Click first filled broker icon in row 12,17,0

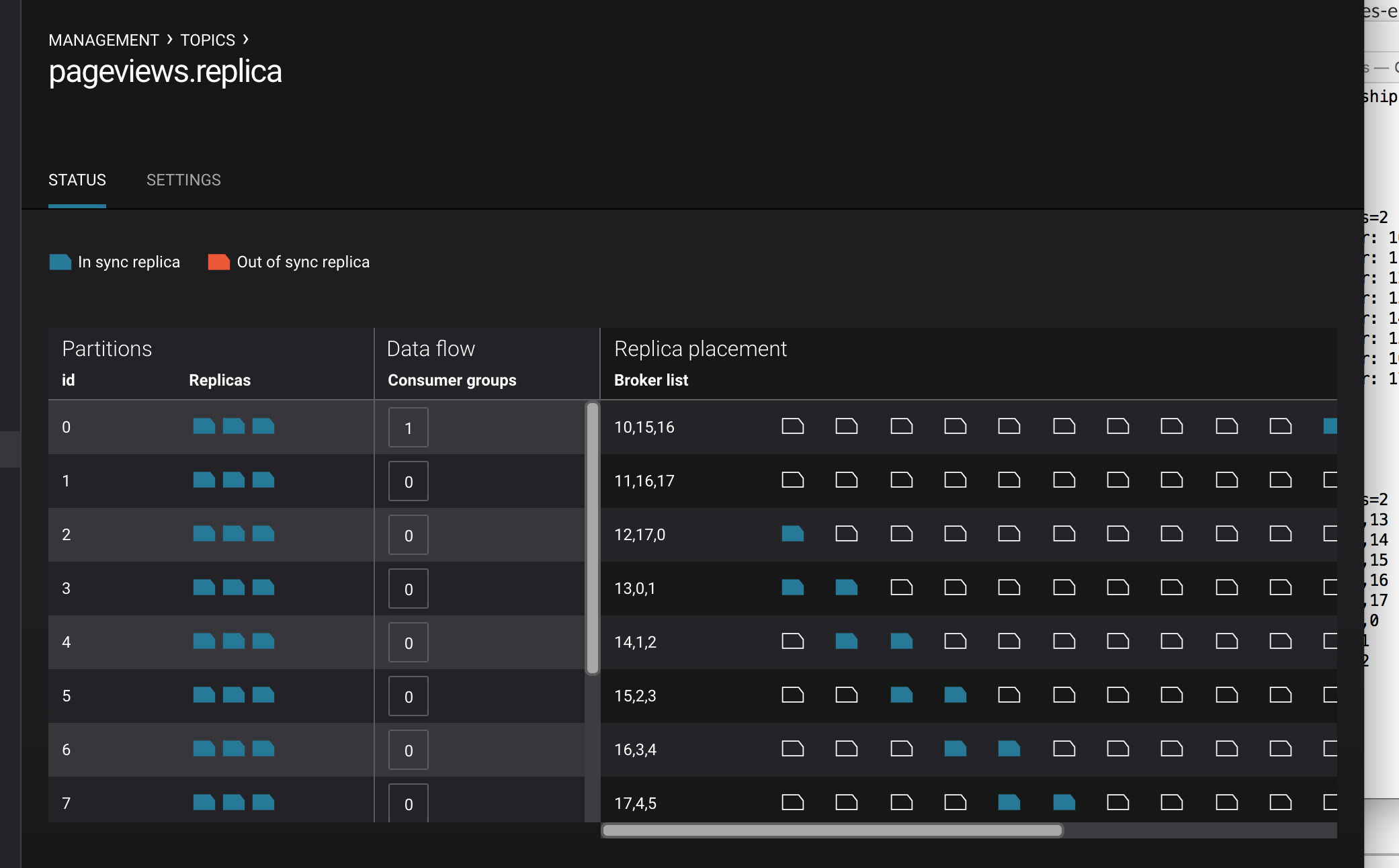pyautogui.click(x=793, y=533)
